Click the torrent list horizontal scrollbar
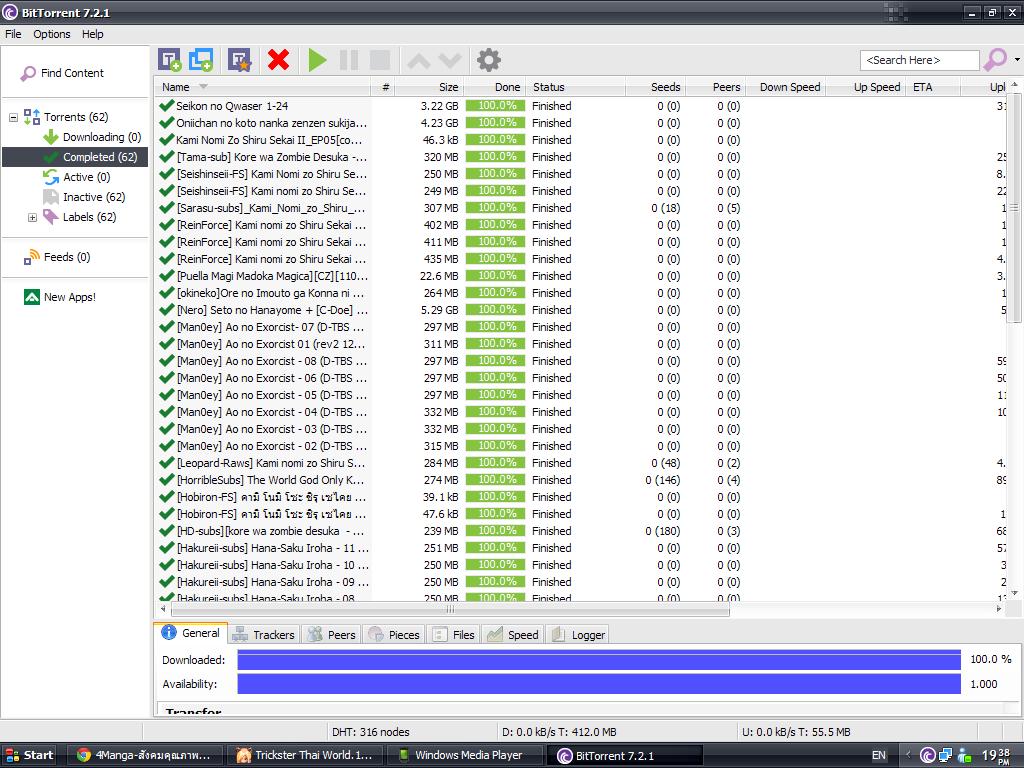This screenshot has height=768, width=1024. pyautogui.click(x=450, y=609)
